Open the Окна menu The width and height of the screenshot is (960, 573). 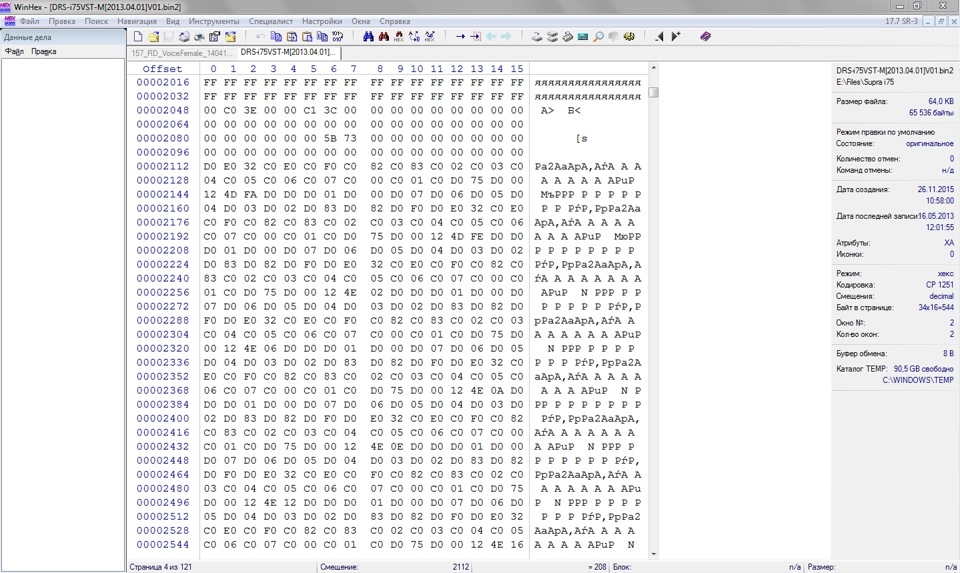(x=361, y=21)
